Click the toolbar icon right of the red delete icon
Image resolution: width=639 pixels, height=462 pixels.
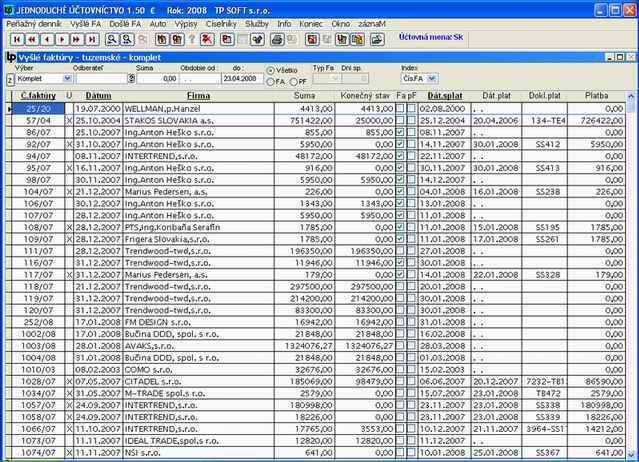point(227,40)
